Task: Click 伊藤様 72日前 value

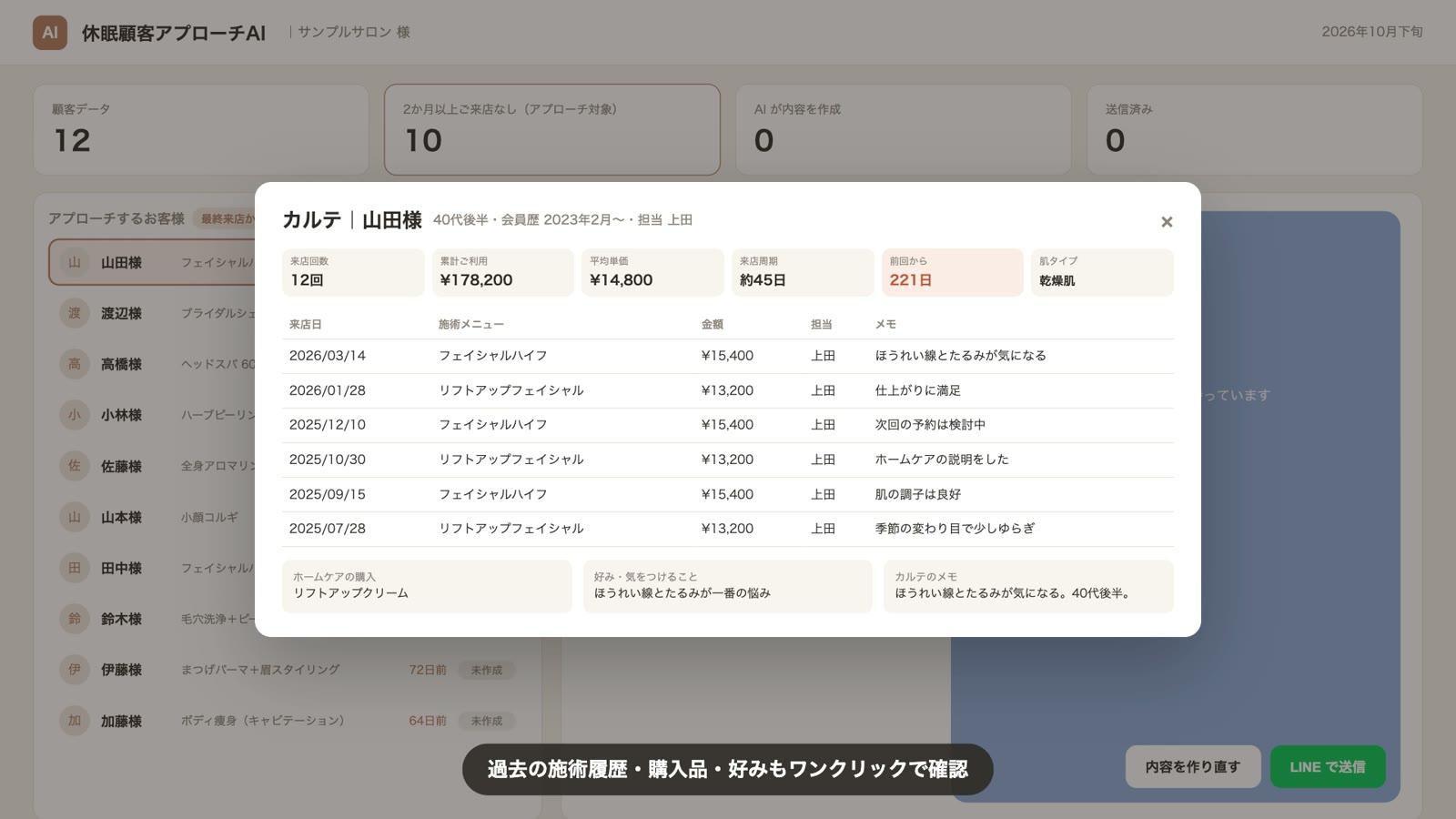Action: coord(428,670)
